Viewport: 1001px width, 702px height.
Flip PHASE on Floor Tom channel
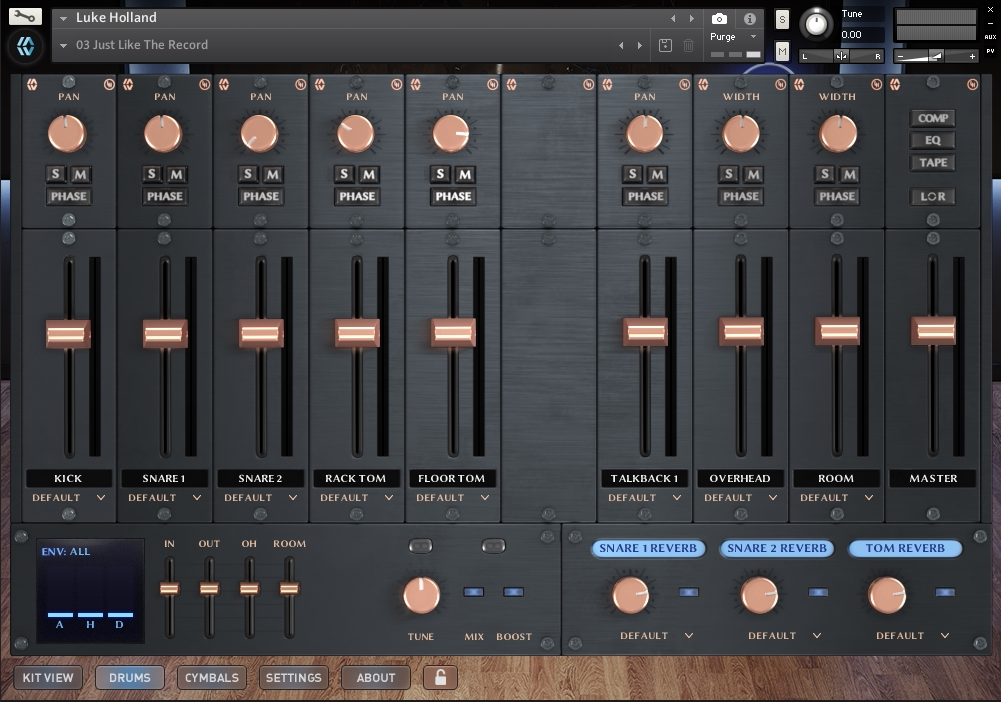pyautogui.click(x=453, y=197)
